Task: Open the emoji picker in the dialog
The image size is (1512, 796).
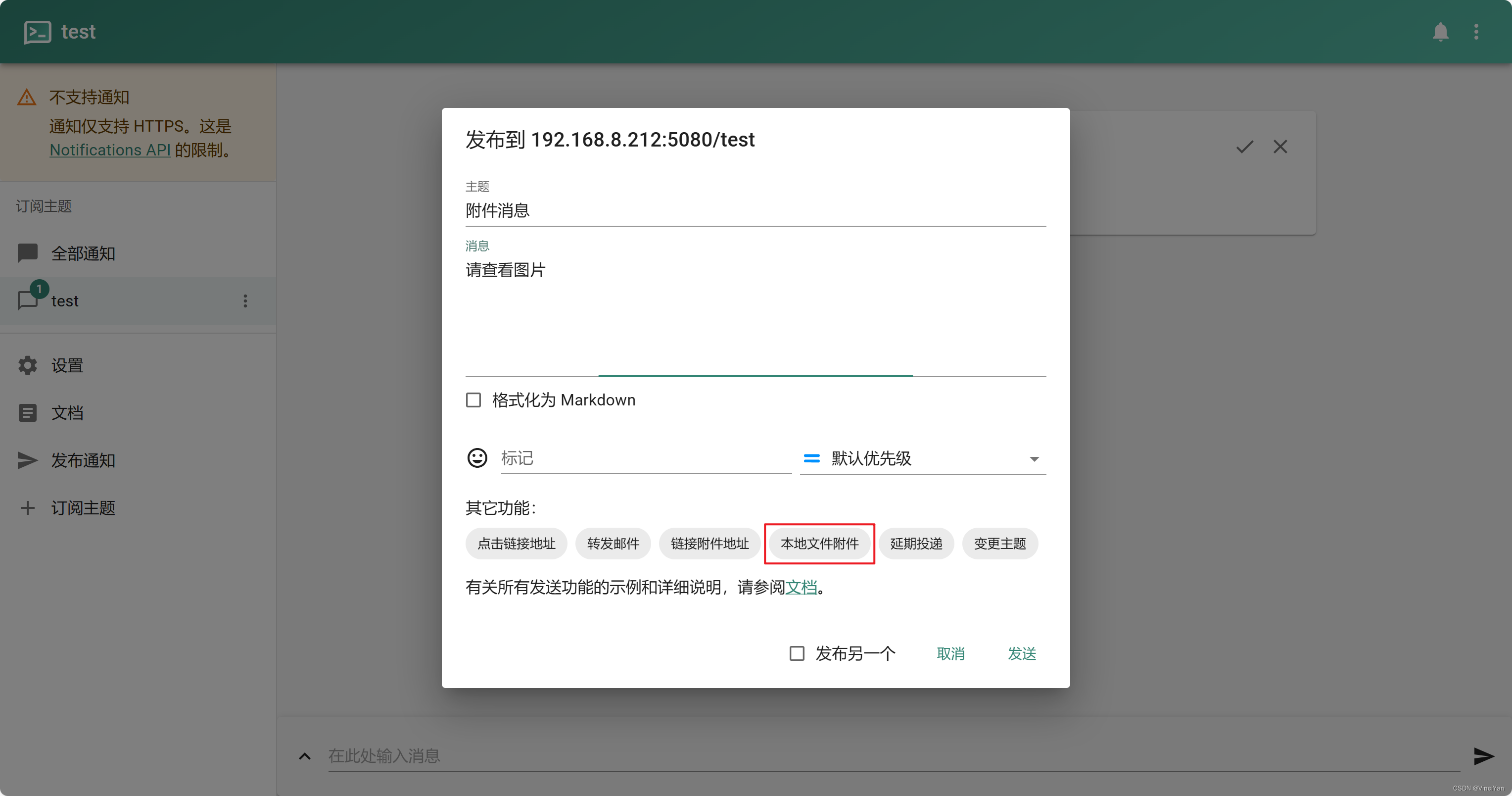Action: [x=477, y=457]
